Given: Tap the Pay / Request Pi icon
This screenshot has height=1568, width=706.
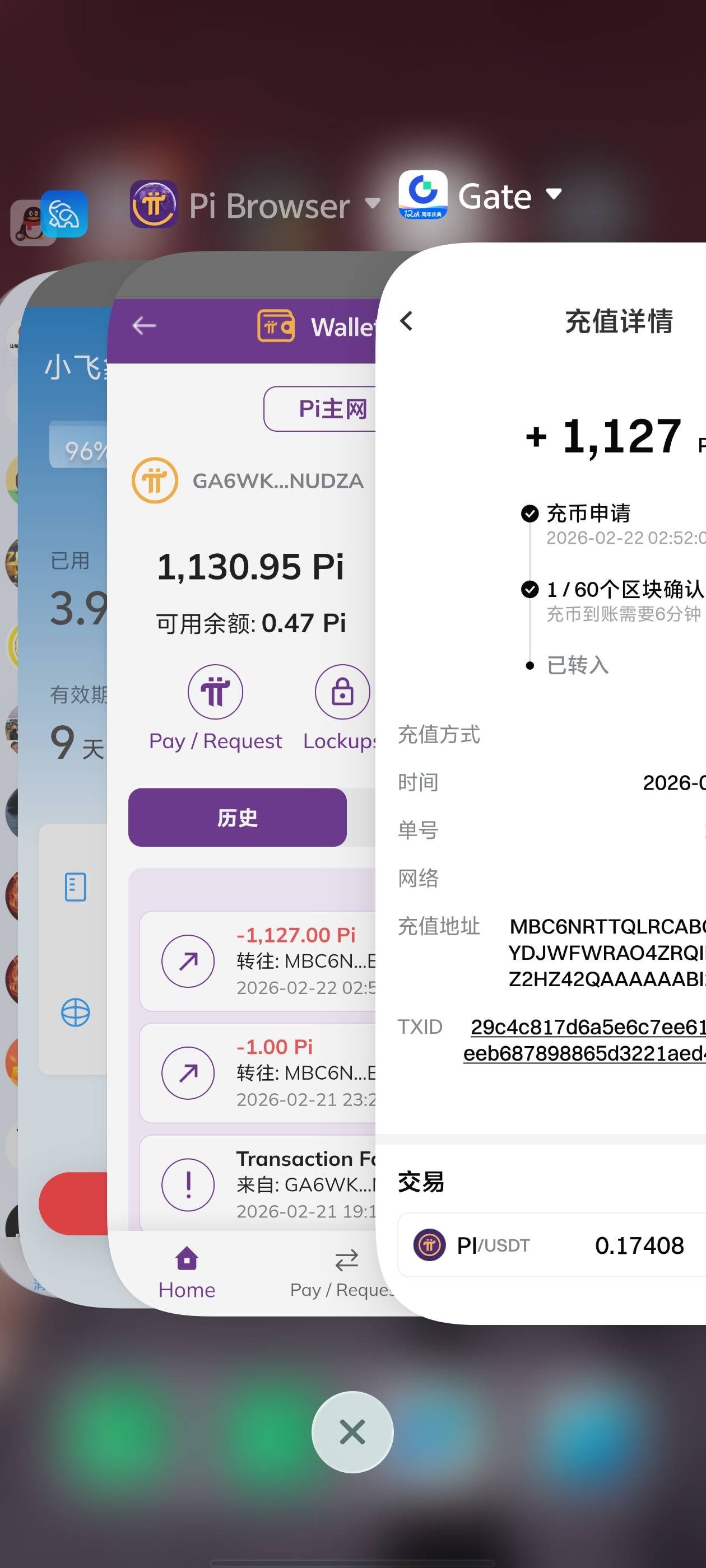Looking at the screenshot, I should pos(215,692).
